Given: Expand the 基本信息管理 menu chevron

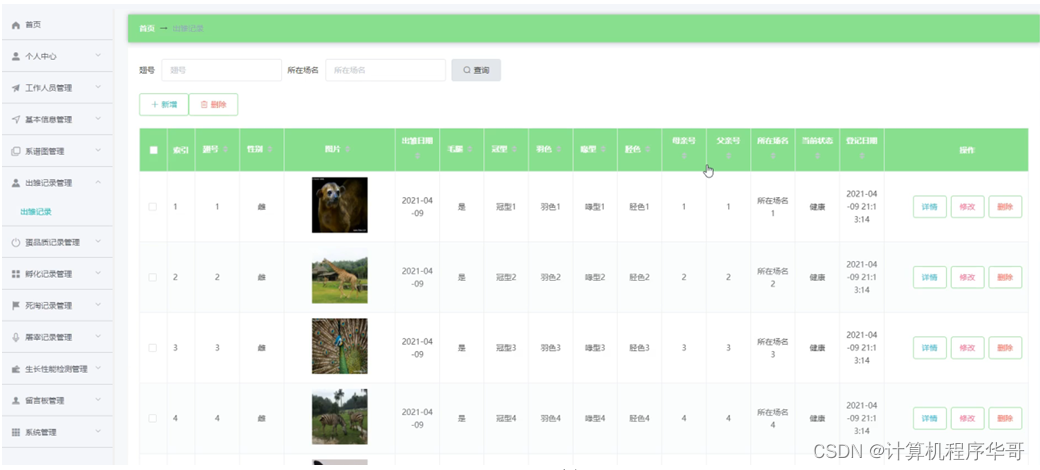Looking at the screenshot, I should click(98, 119).
